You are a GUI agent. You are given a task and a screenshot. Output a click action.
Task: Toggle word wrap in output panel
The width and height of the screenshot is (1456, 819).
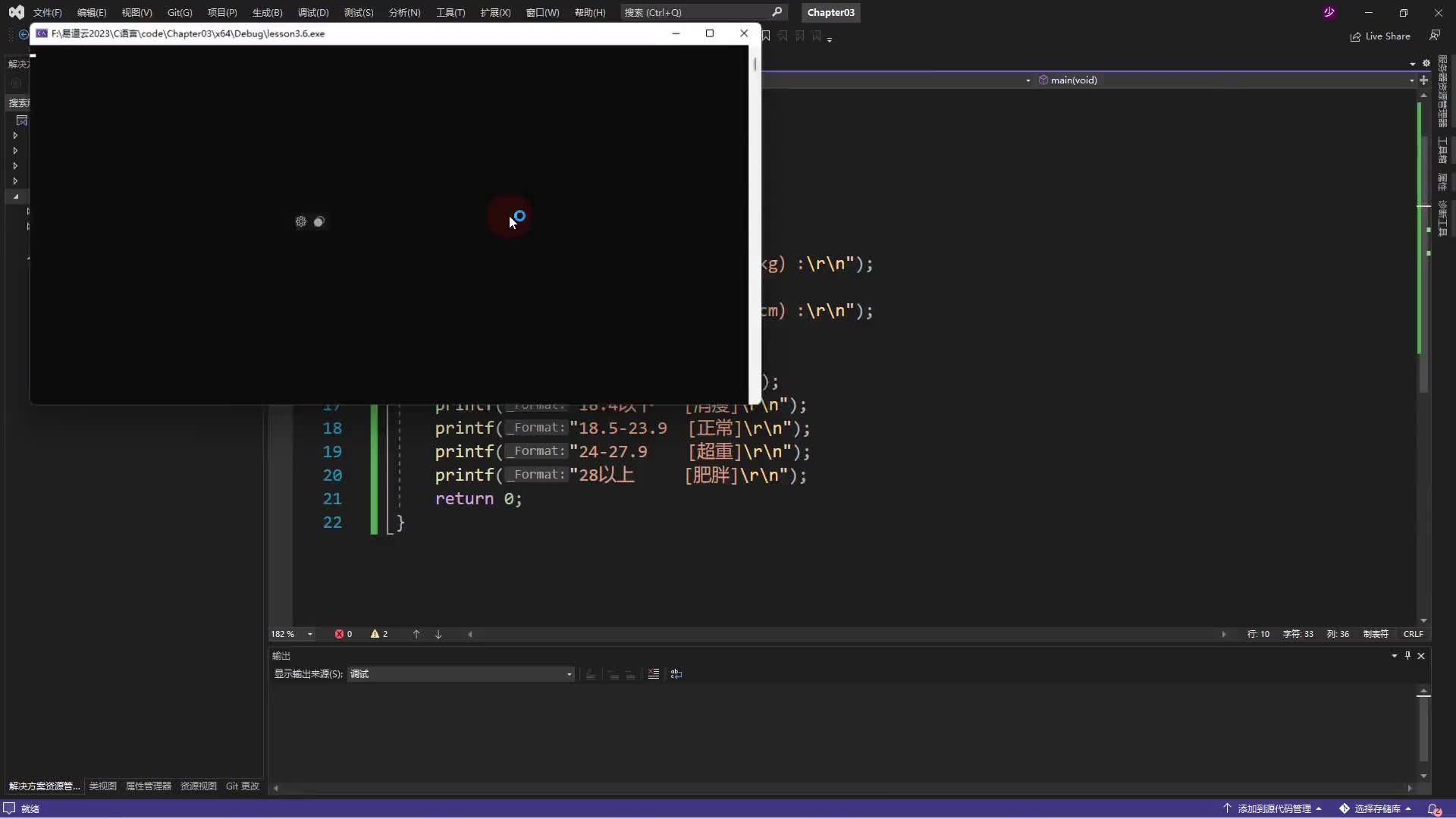pos(676,674)
